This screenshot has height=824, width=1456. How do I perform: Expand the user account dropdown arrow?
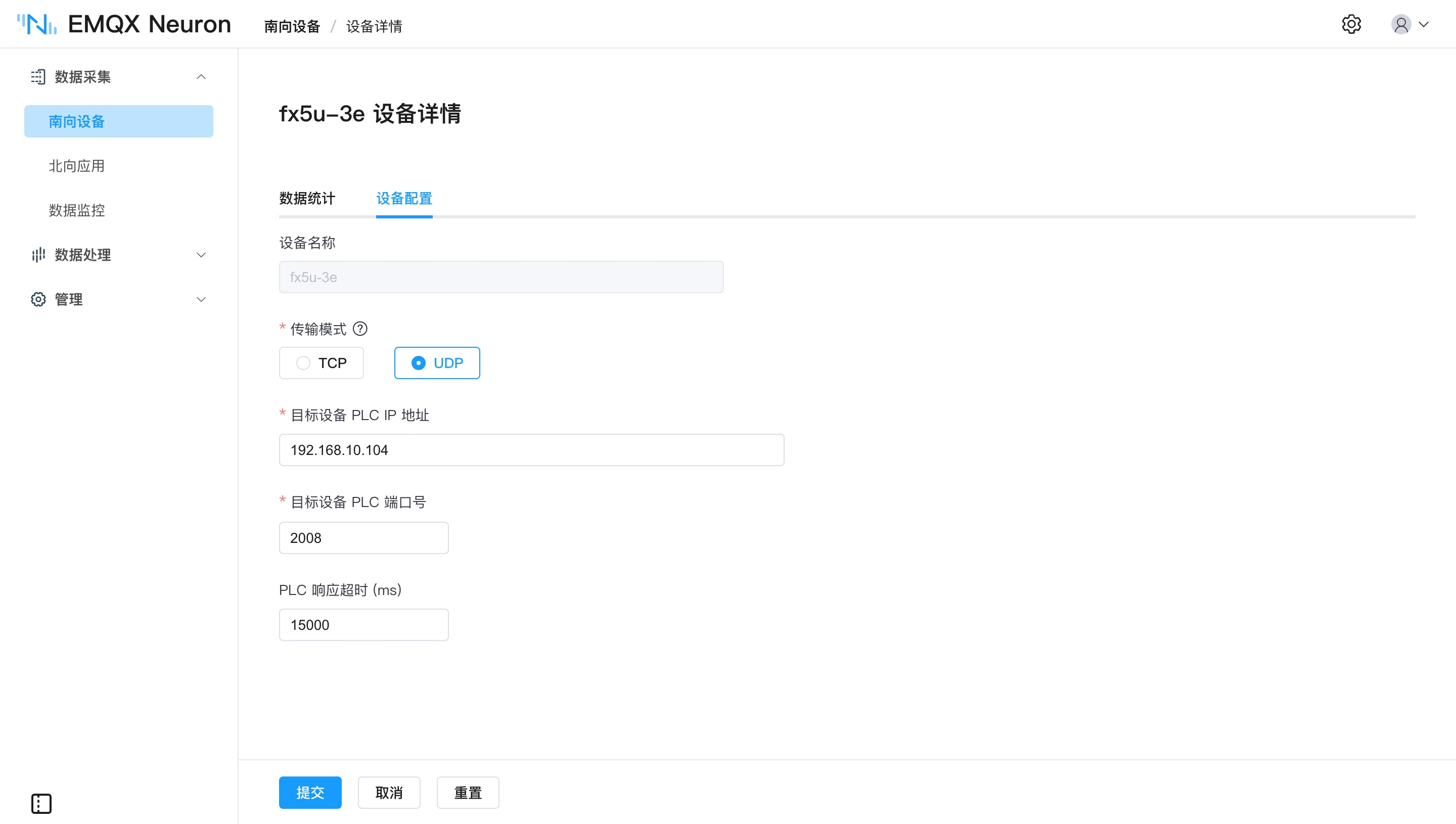(1424, 24)
